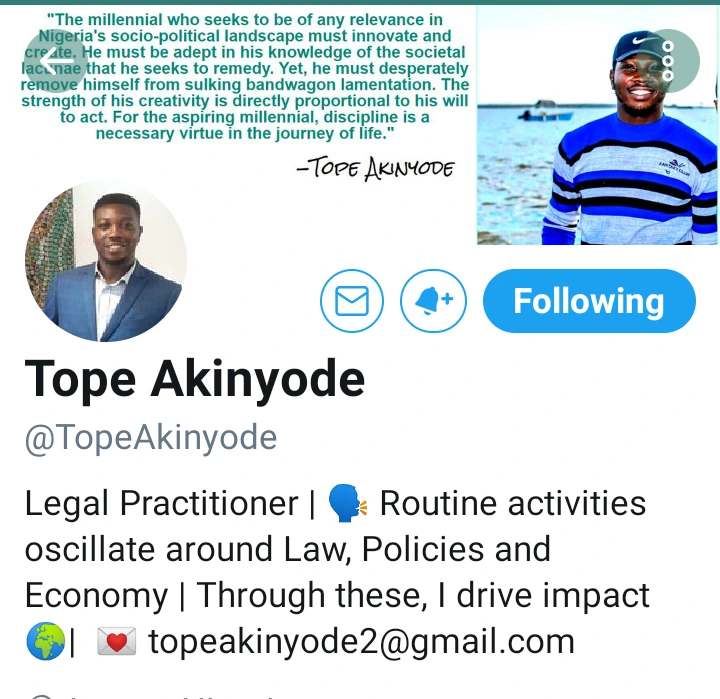
Task: Toggle the Following button to unfollow
Action: point(589,301)
